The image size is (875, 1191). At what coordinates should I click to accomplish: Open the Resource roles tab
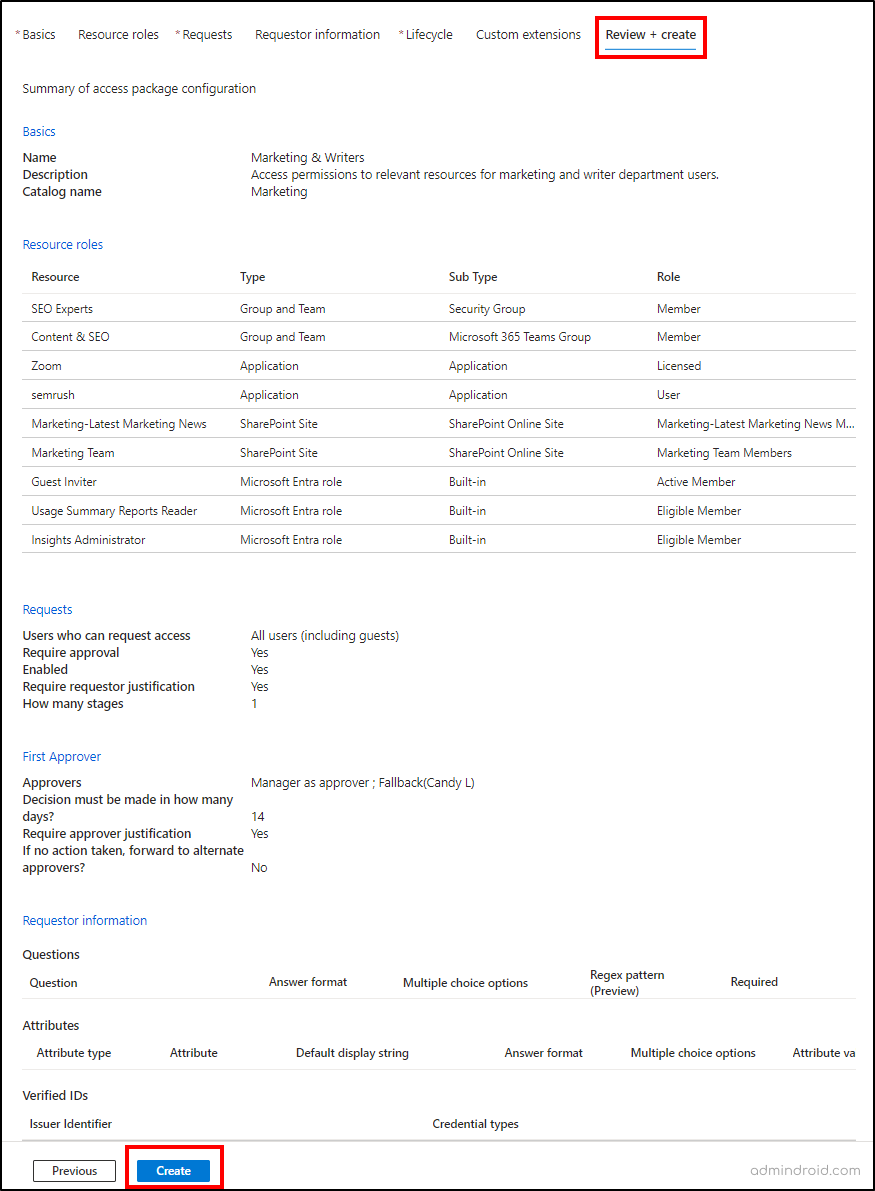(117, 34)
